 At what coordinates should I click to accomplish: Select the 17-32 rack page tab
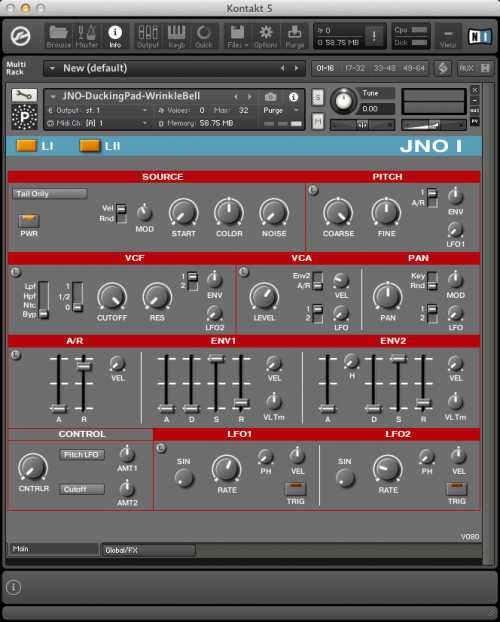[x=355, y=68]
